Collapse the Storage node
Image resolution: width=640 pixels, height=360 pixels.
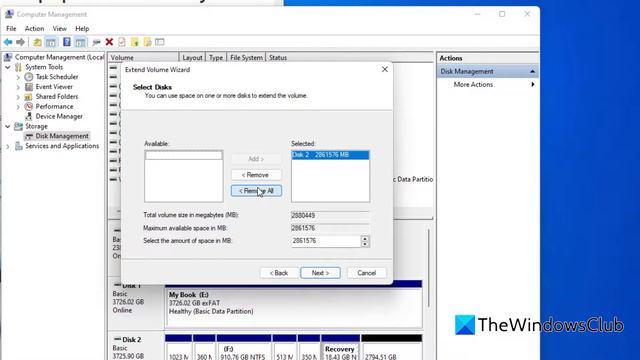(x=8, y=127)
